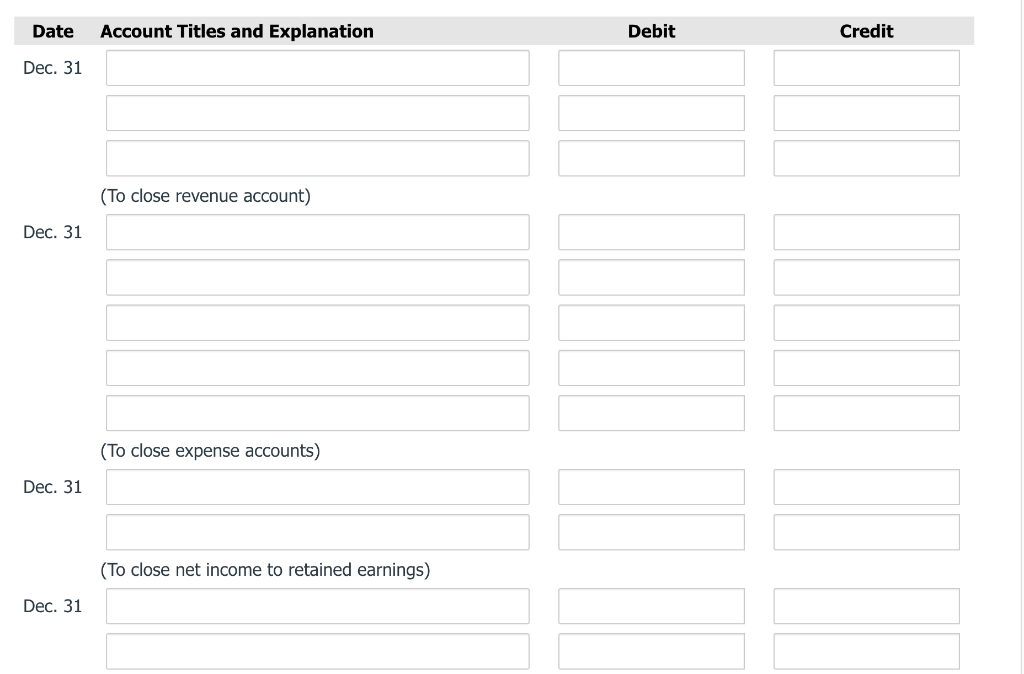Click the last account title field of the expense section
The height and width of the screenshot is (674, 1024).
[x=317, y=412]
